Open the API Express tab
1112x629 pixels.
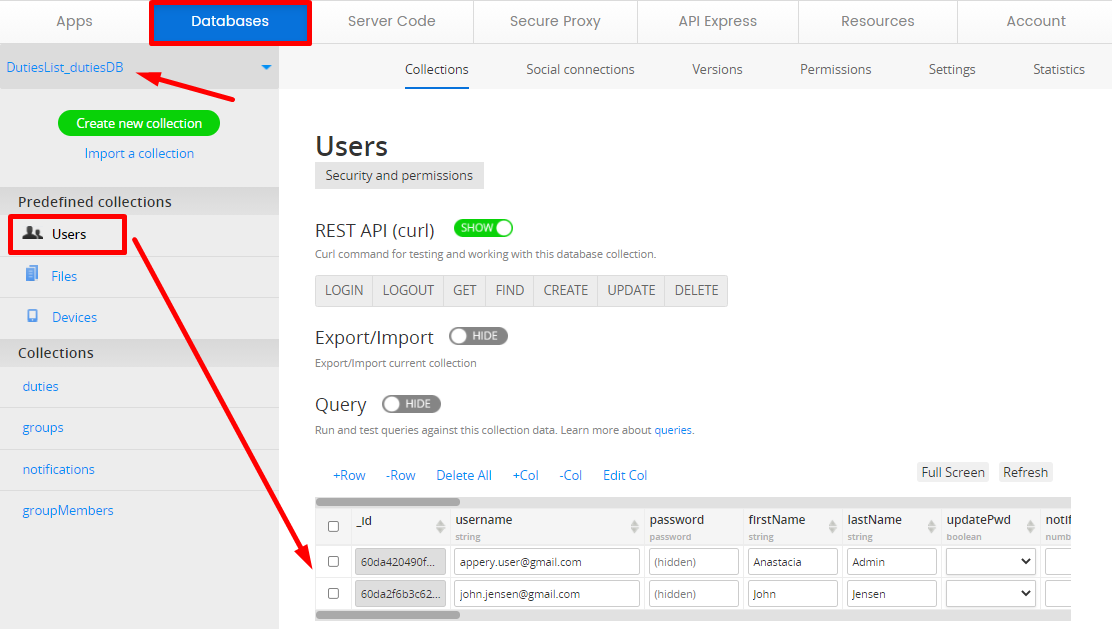718,21
